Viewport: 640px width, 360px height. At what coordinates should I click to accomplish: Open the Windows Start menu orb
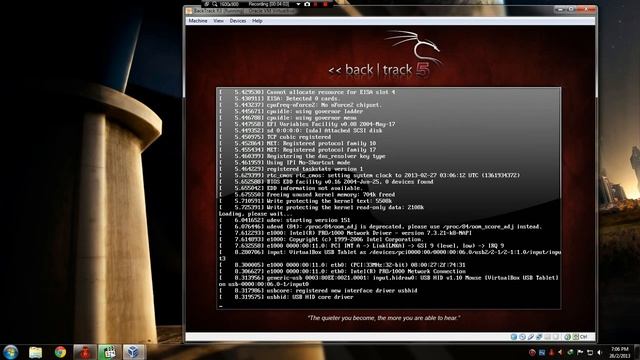[x=10, y=352]
